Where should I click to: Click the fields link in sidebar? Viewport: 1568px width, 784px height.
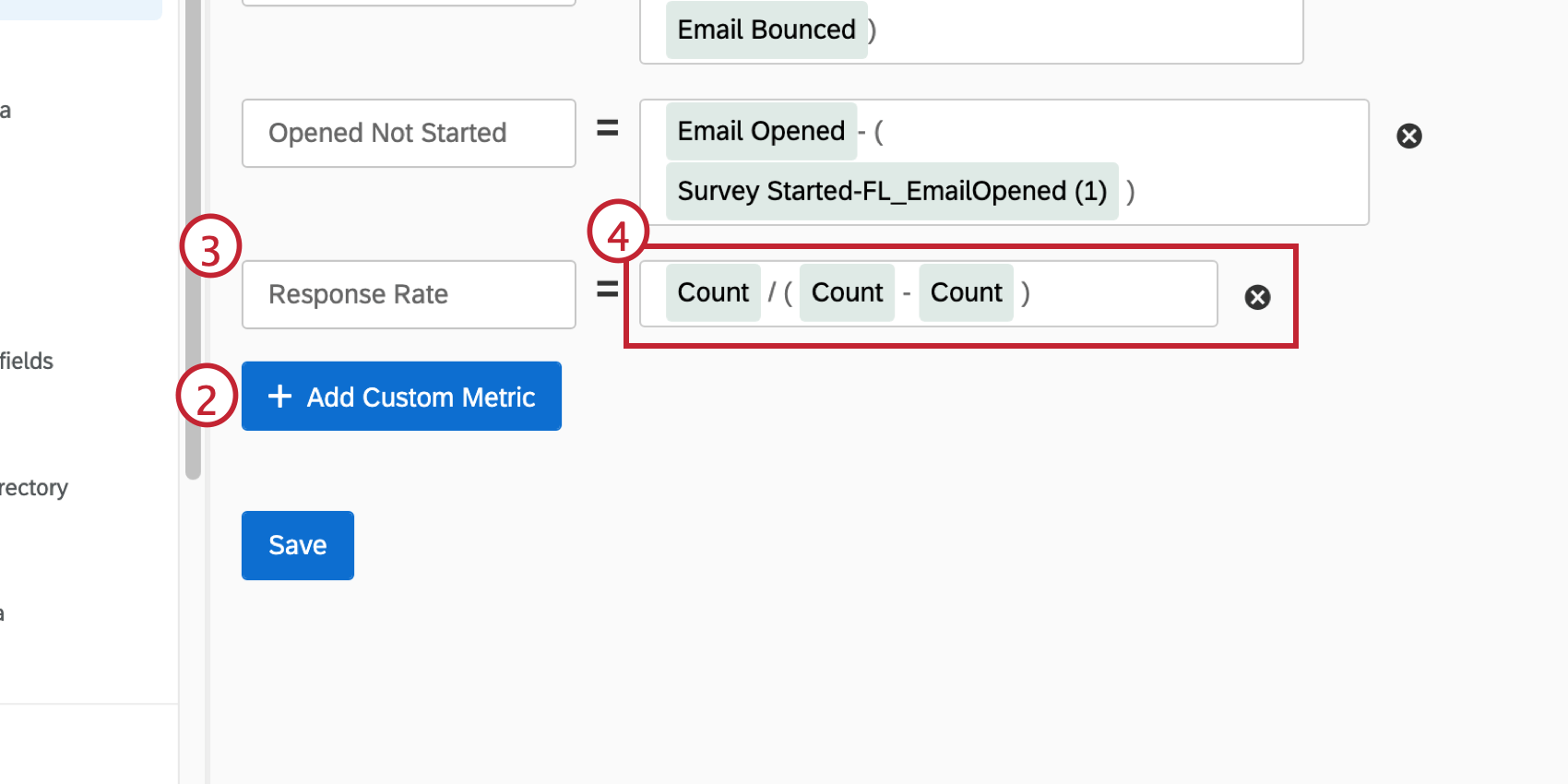tap(26, 361)
